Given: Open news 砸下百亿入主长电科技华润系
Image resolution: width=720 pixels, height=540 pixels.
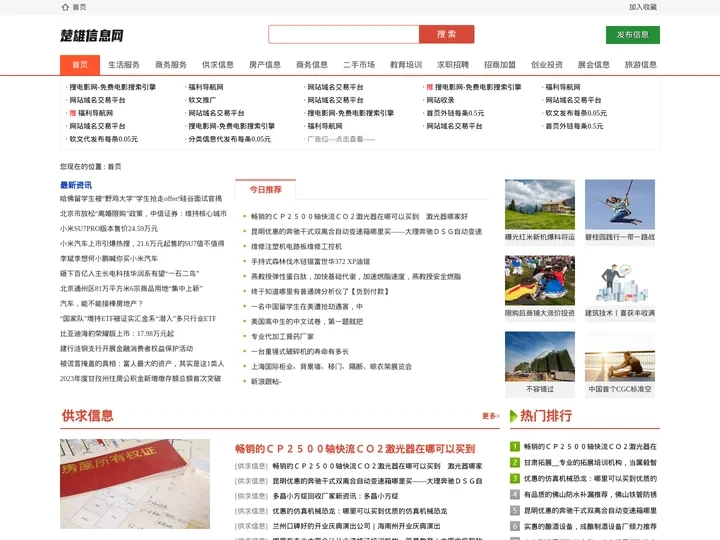Looking at the screenshot, I should 129,273.
